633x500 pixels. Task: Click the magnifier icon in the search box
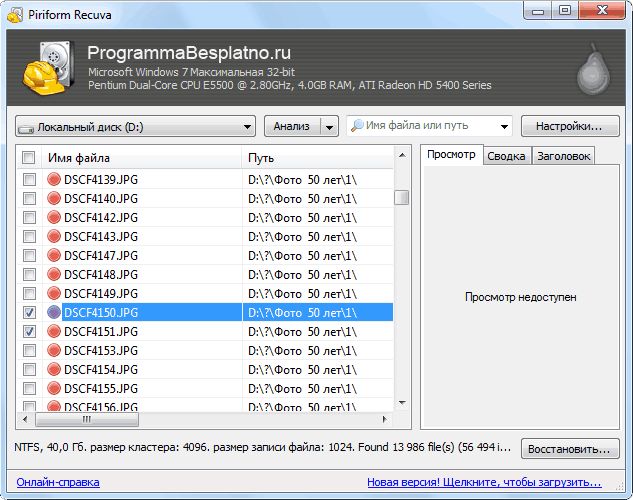[357, 126]
